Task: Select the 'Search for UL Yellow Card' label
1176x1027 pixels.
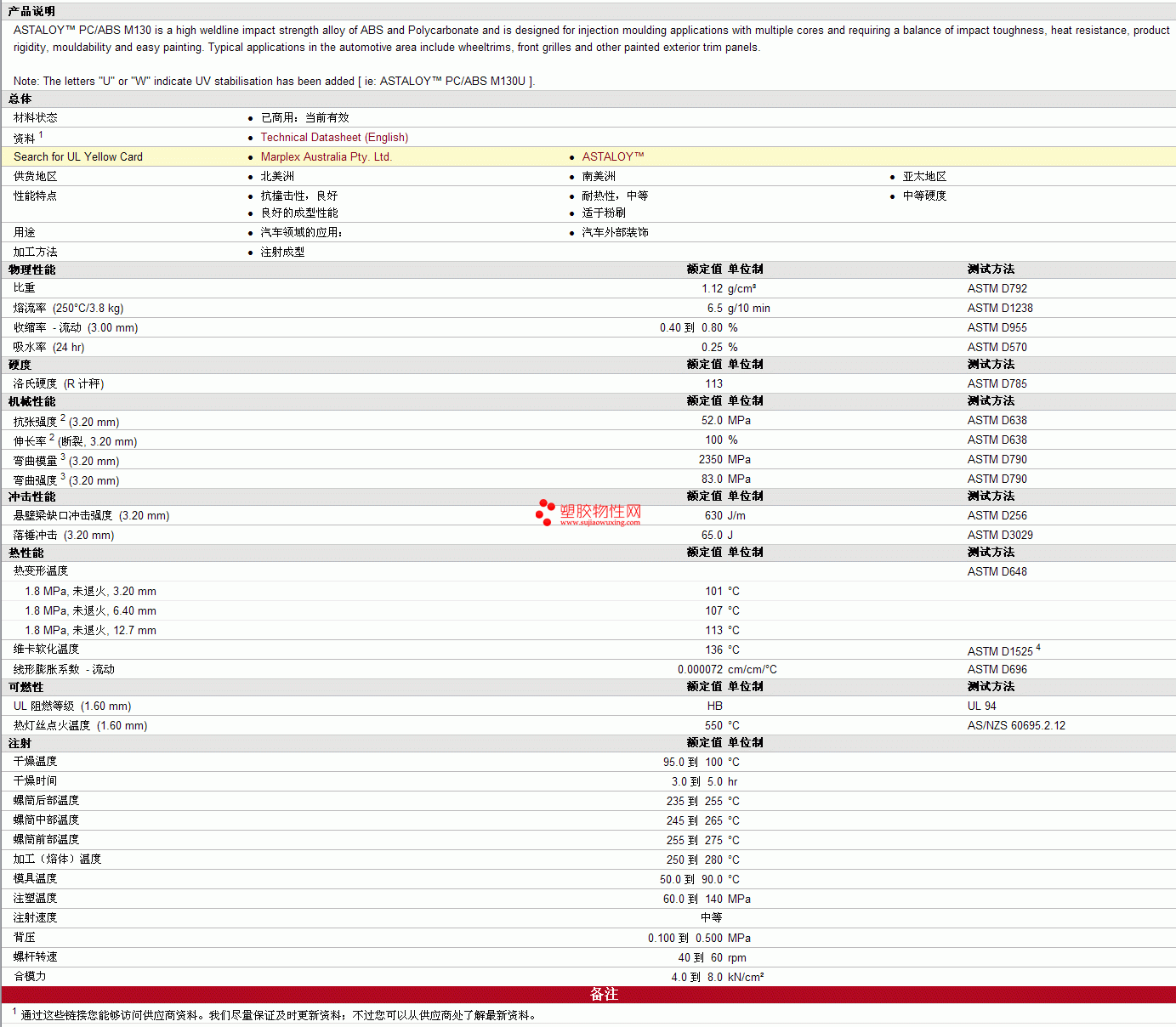Action: tap(78, 156)
